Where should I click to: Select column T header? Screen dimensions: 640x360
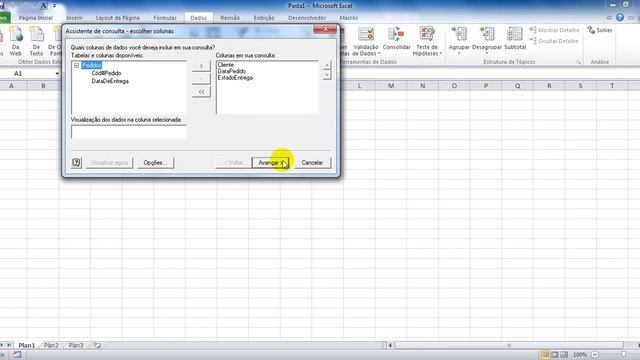click(612, 86)
